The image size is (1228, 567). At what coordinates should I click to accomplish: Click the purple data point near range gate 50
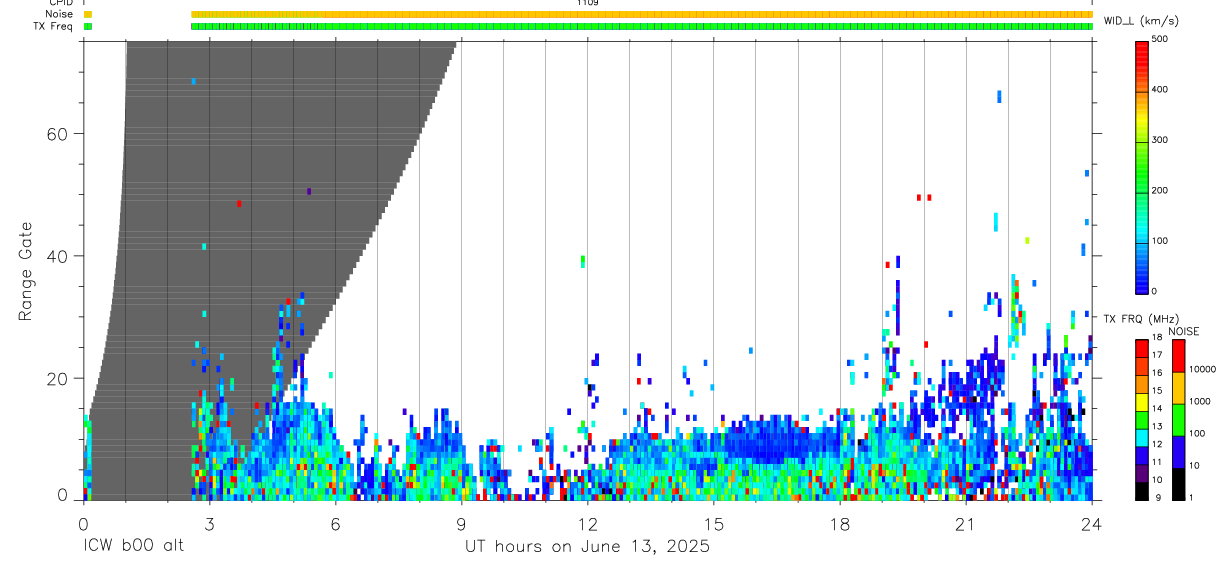(x=309, y=191)
